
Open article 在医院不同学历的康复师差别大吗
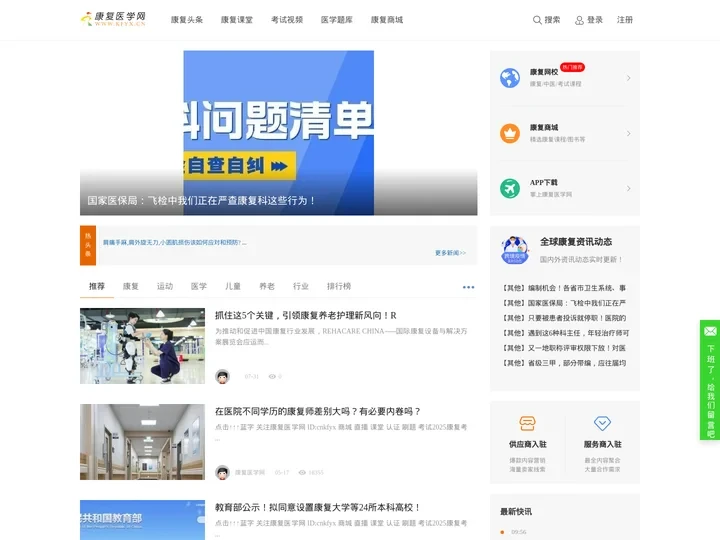tap(317, 411)
